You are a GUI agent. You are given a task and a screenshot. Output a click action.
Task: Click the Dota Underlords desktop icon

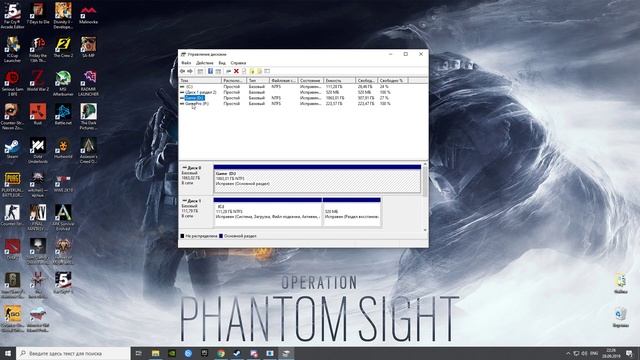(x=38, y=151)
